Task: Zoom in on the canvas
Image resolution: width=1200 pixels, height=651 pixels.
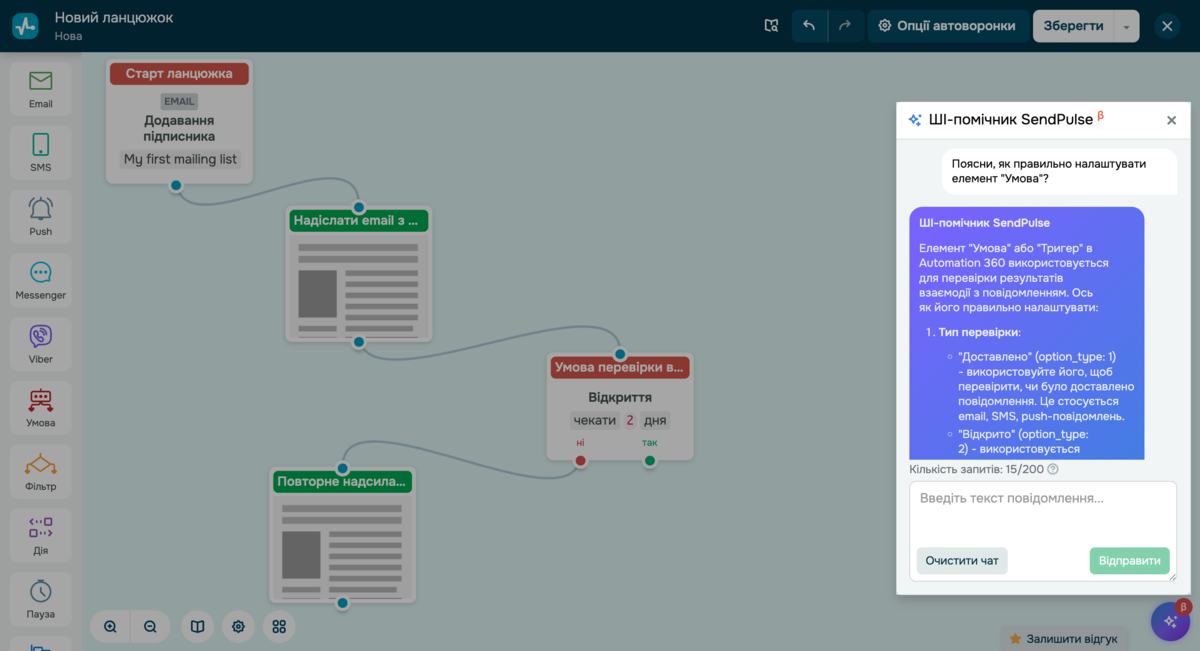Action: tap(110, 627)
